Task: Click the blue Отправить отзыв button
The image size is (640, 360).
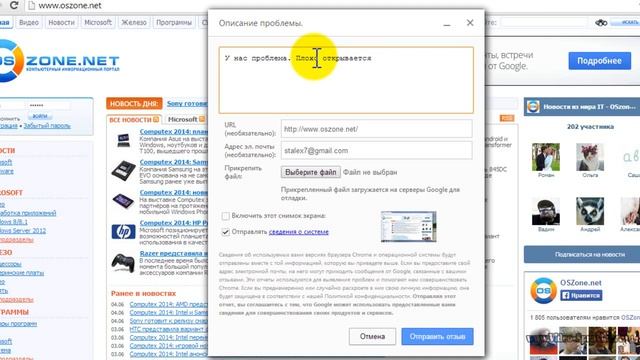Action: (437, 336)
